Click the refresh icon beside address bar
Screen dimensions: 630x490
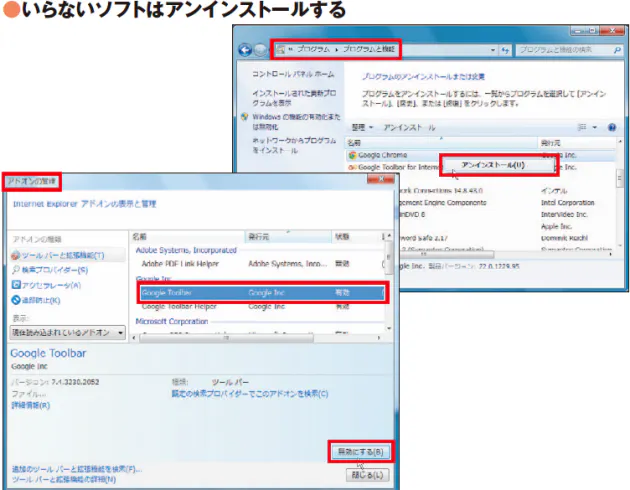[x=505, y=50]
